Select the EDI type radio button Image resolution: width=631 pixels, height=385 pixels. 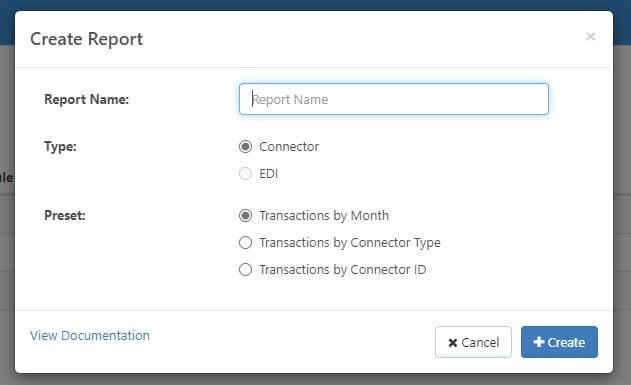click(x=245, y=173)
